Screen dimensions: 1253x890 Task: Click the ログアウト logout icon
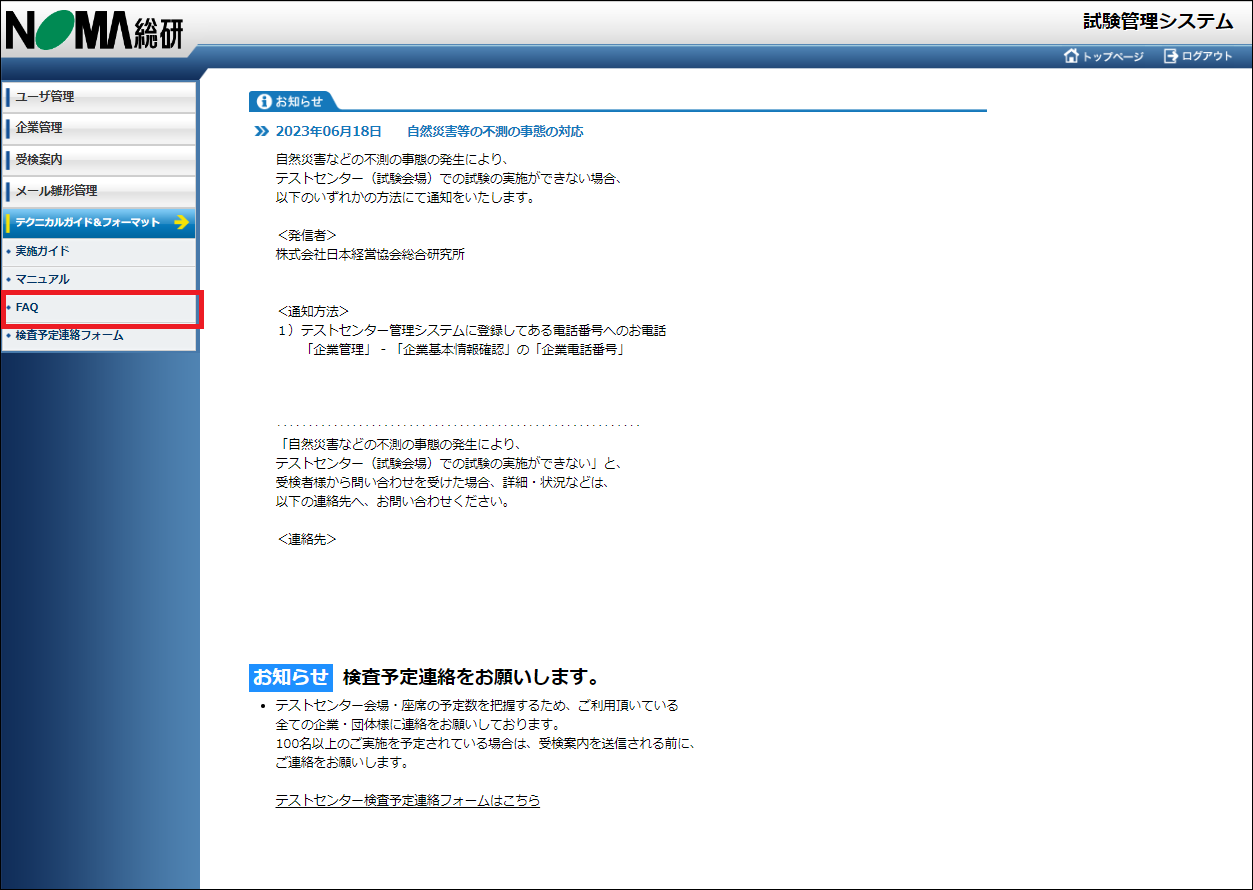[1170, 57]
